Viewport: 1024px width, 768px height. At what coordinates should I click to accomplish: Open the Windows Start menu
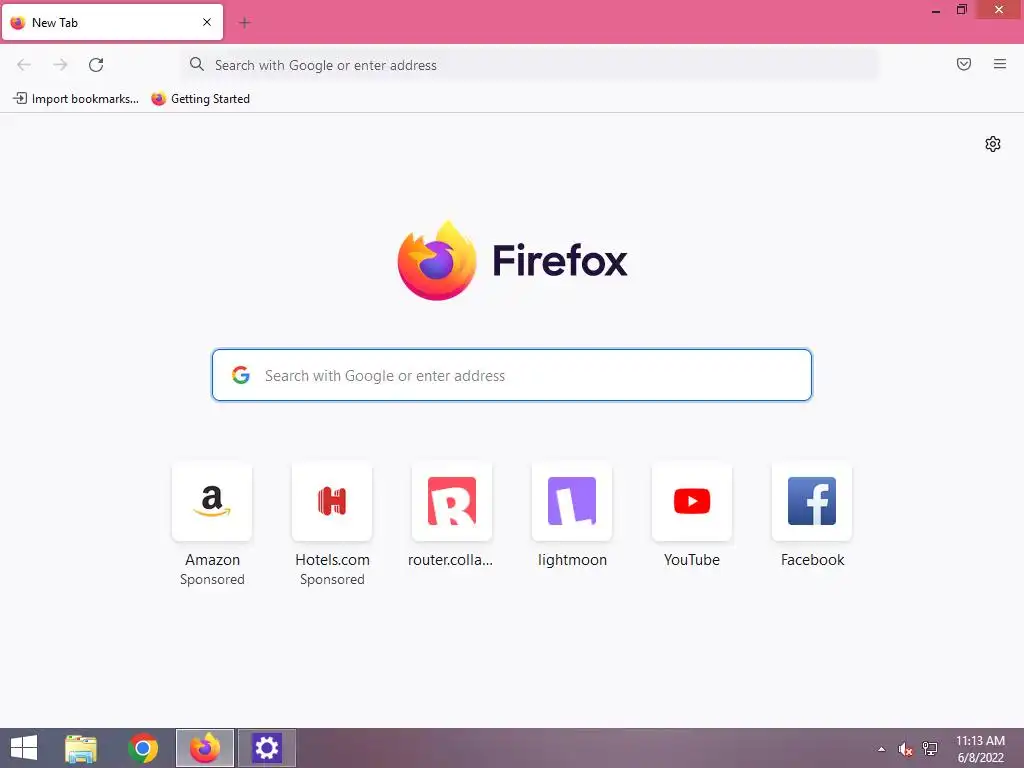[x=24, y=748]
